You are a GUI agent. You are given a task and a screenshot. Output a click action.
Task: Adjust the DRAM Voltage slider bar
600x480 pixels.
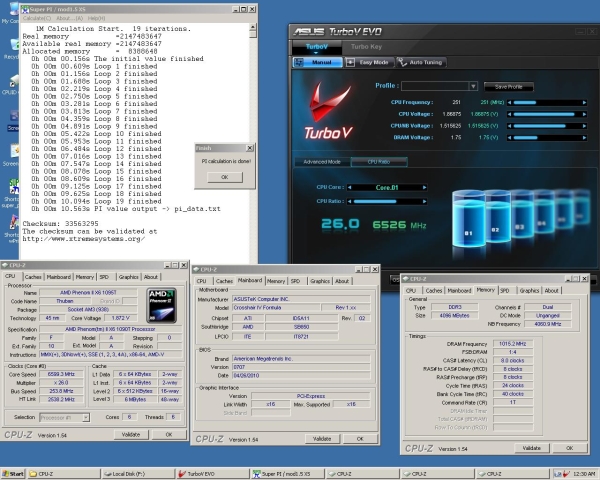click(x=547, y=137)
